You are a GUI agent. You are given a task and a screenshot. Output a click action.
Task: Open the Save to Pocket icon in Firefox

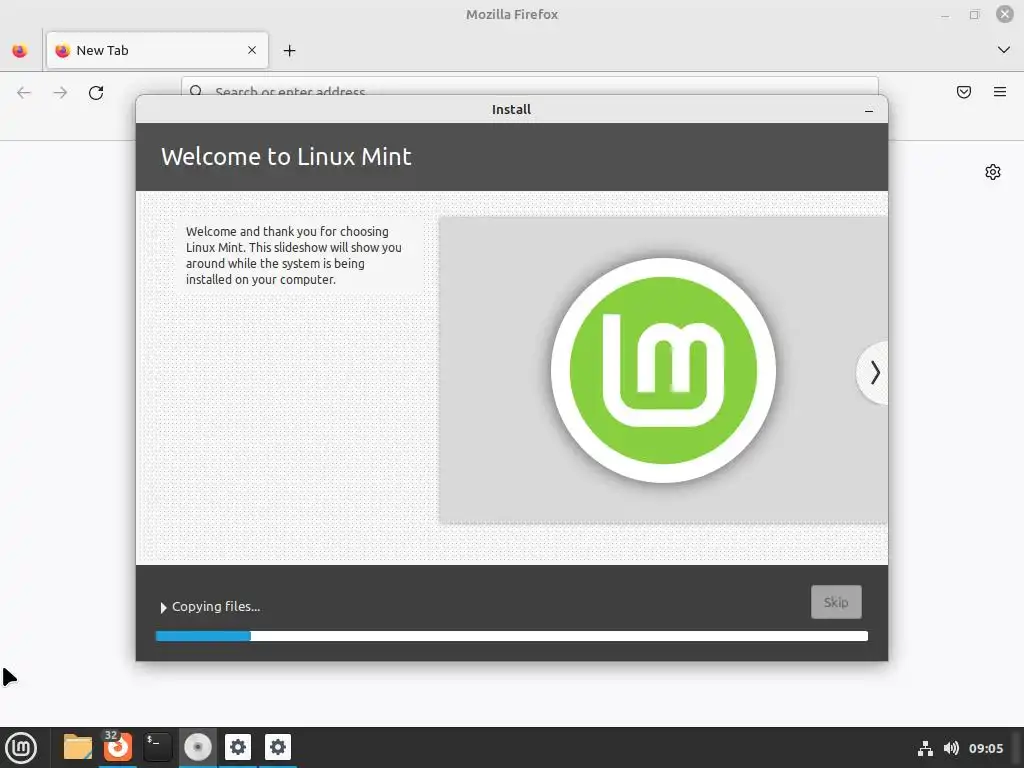point(964,92)
